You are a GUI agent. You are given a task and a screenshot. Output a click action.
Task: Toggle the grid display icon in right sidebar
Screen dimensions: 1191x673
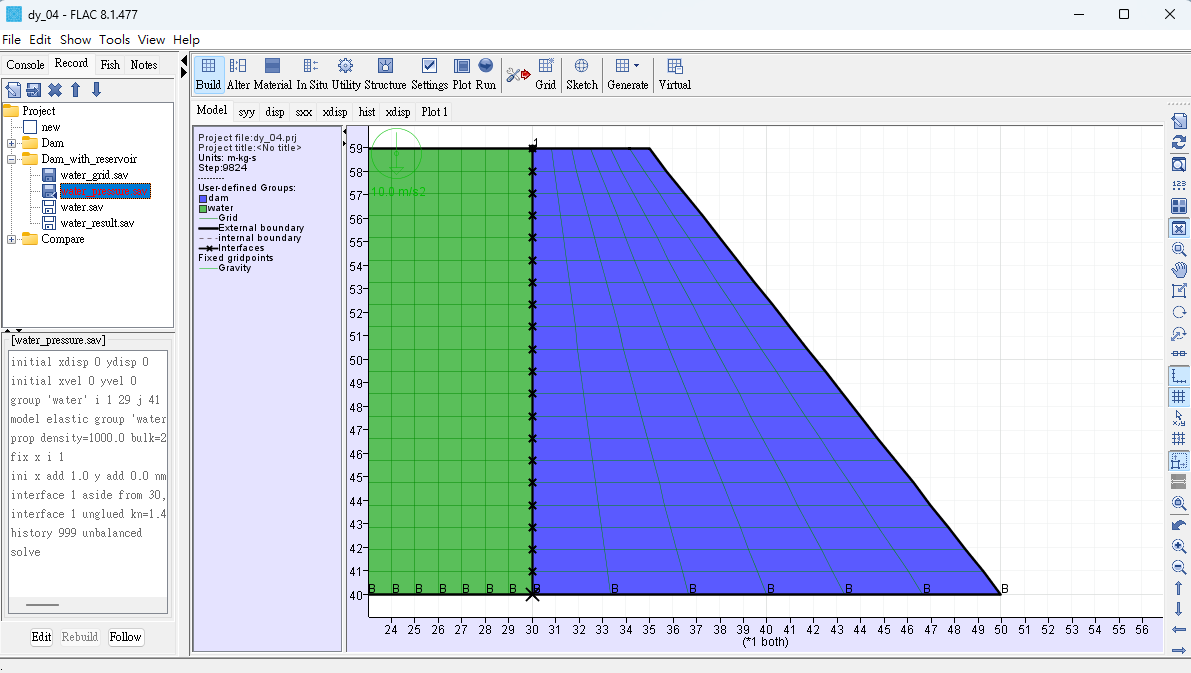tap(1179, 397)
